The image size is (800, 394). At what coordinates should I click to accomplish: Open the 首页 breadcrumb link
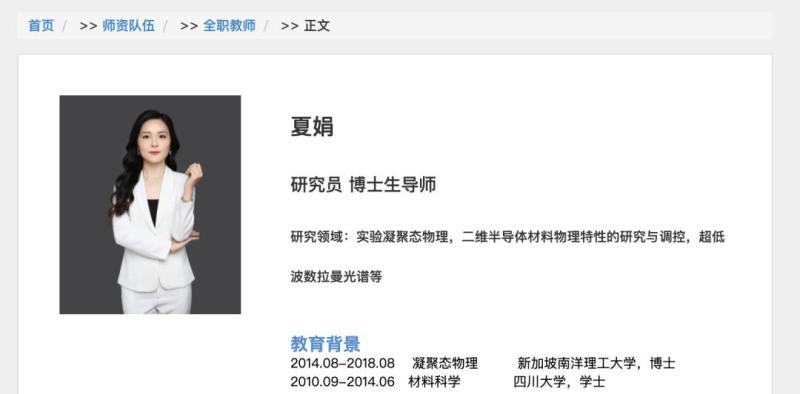pyautogui.click(x=41, y=26)
